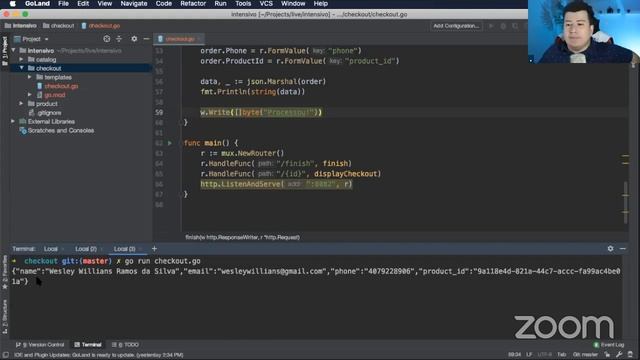Select templates folder in tree
640x360 pixels.
pyautogui.click(x=58, y=77)
